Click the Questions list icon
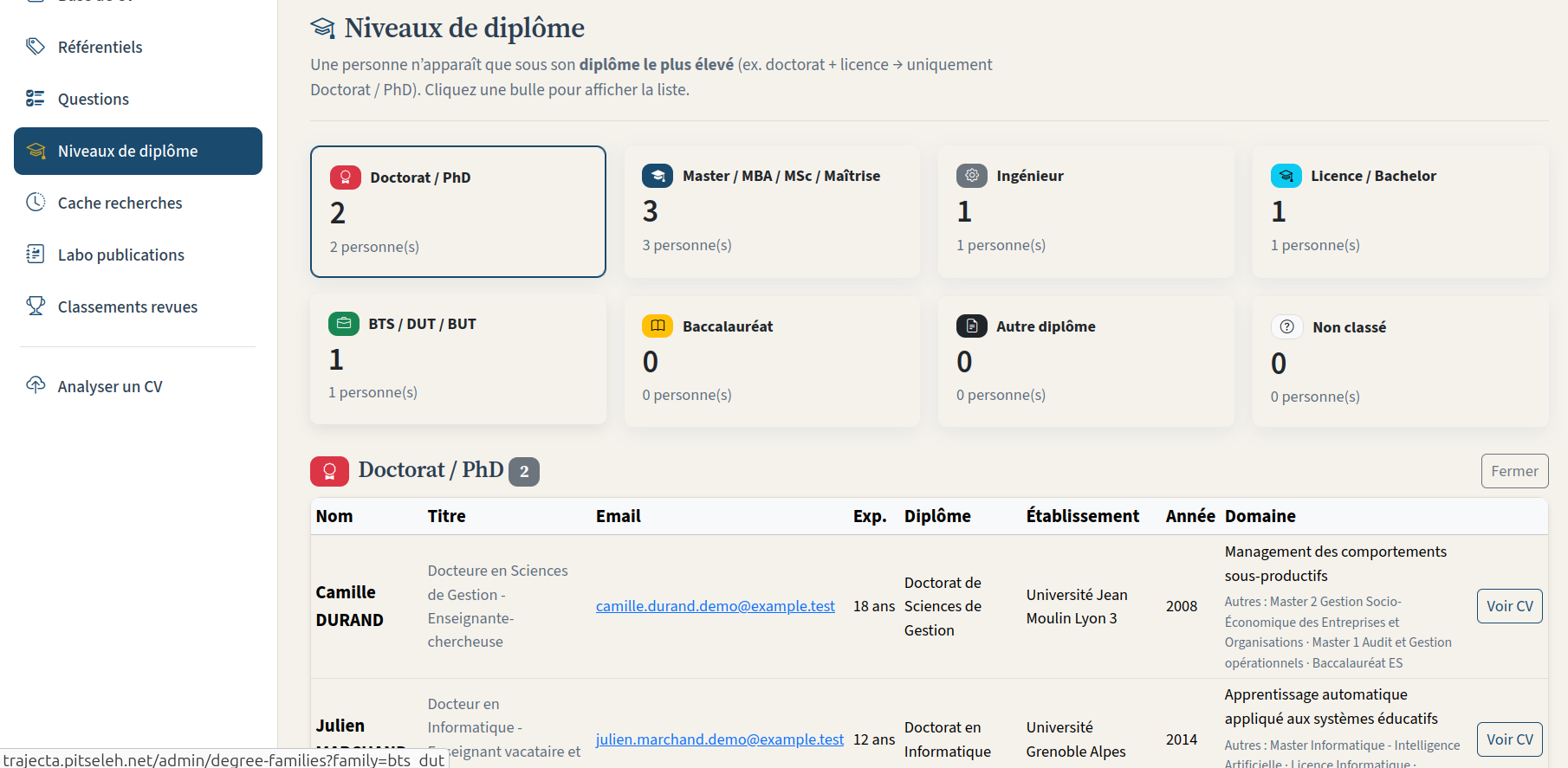 pyautogui.click(x=36, y=98)
